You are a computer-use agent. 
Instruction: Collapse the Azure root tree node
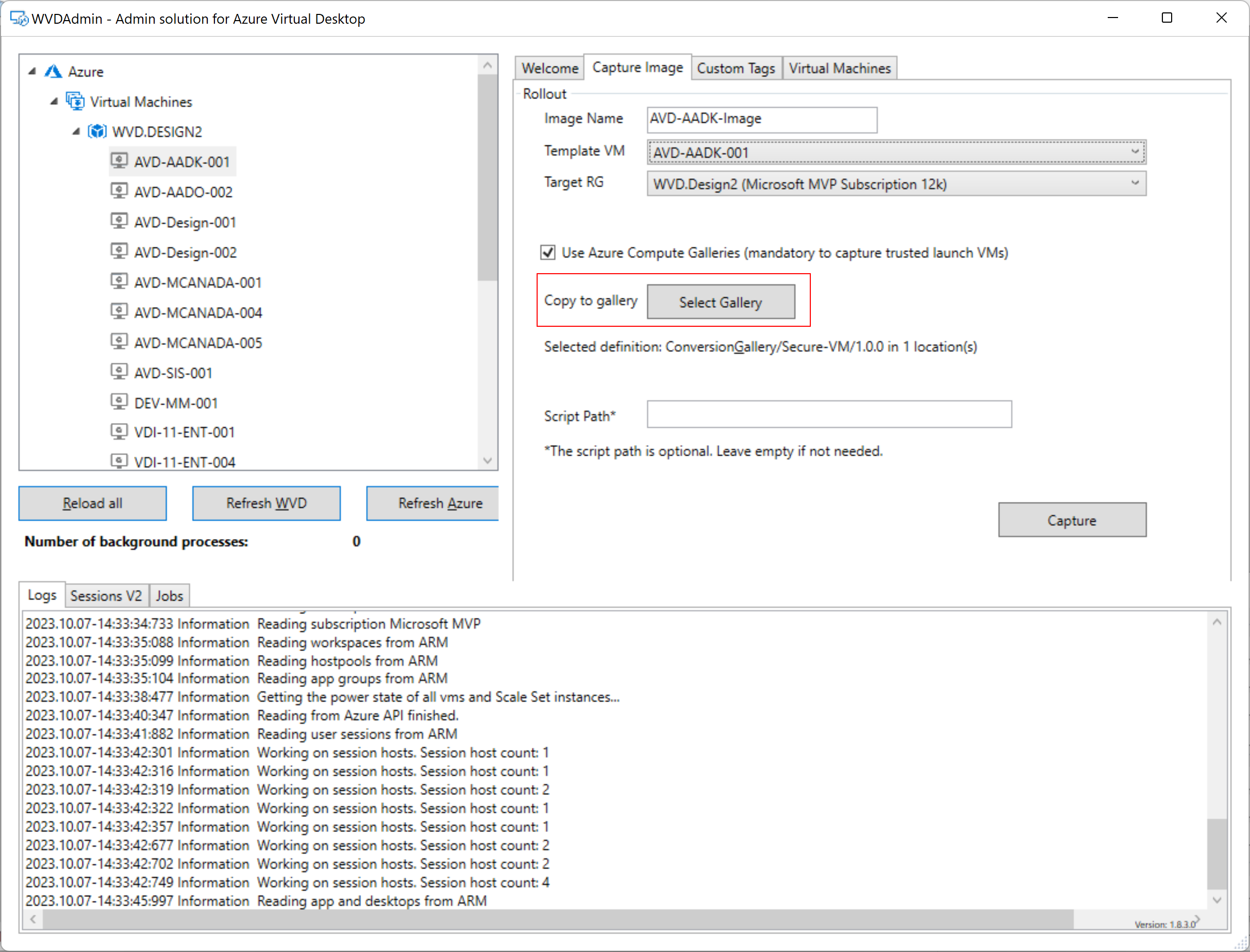click(x=32, y=72)
